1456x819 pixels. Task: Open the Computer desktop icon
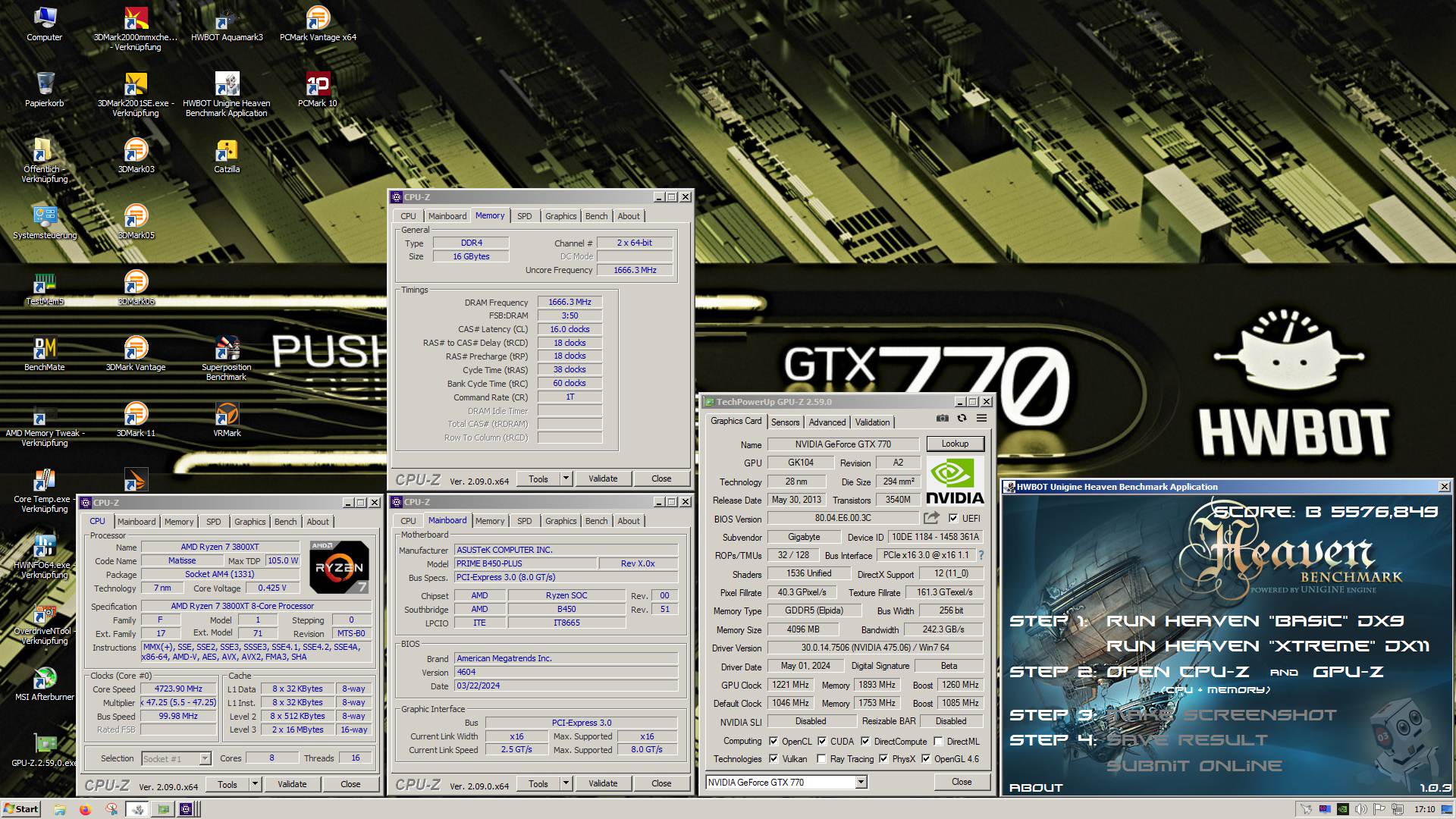coord(45,24)
